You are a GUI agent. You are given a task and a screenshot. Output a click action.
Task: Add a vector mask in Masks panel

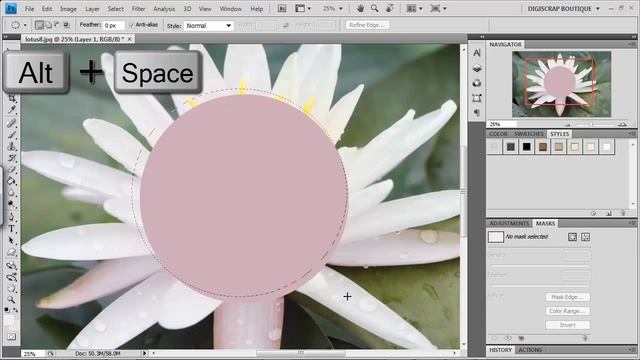pos(585,237)
